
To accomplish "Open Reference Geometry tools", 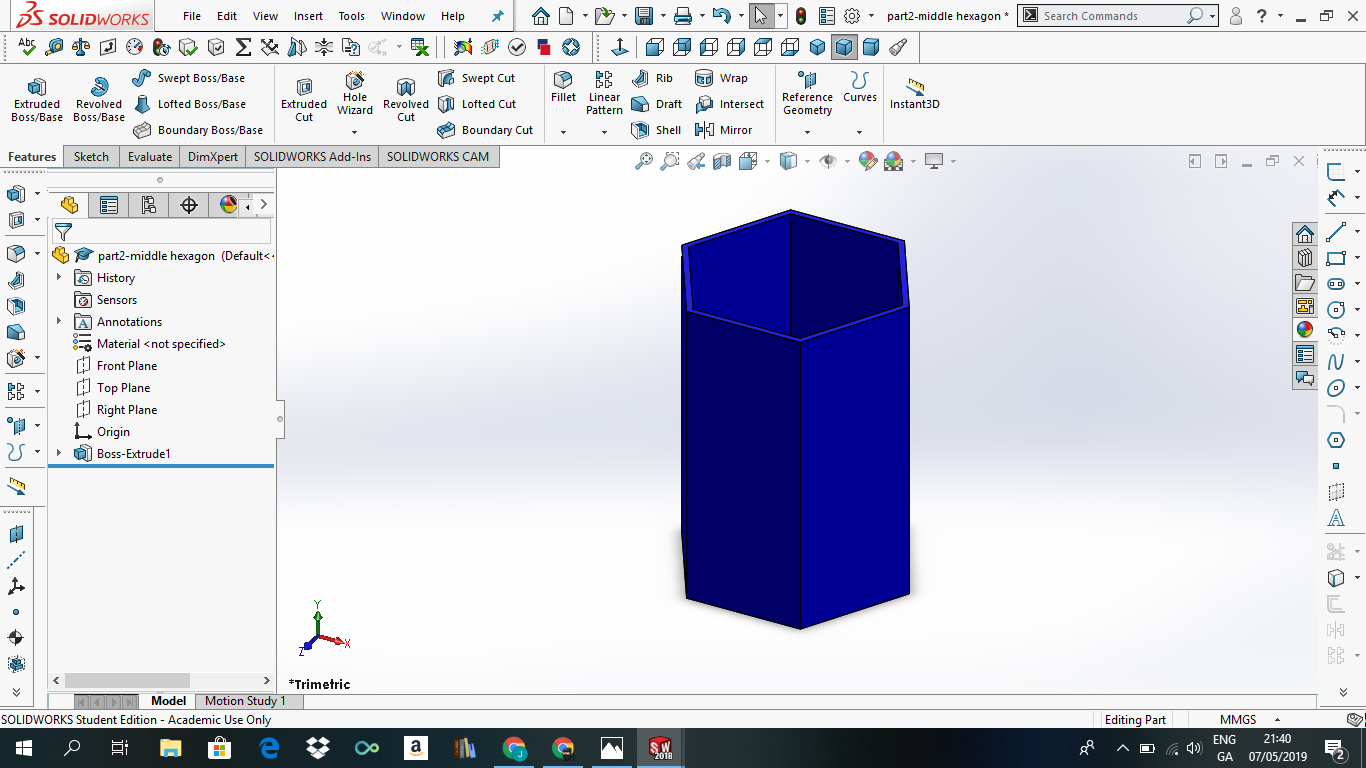I will pyautogui.click(x=807, y=93).
